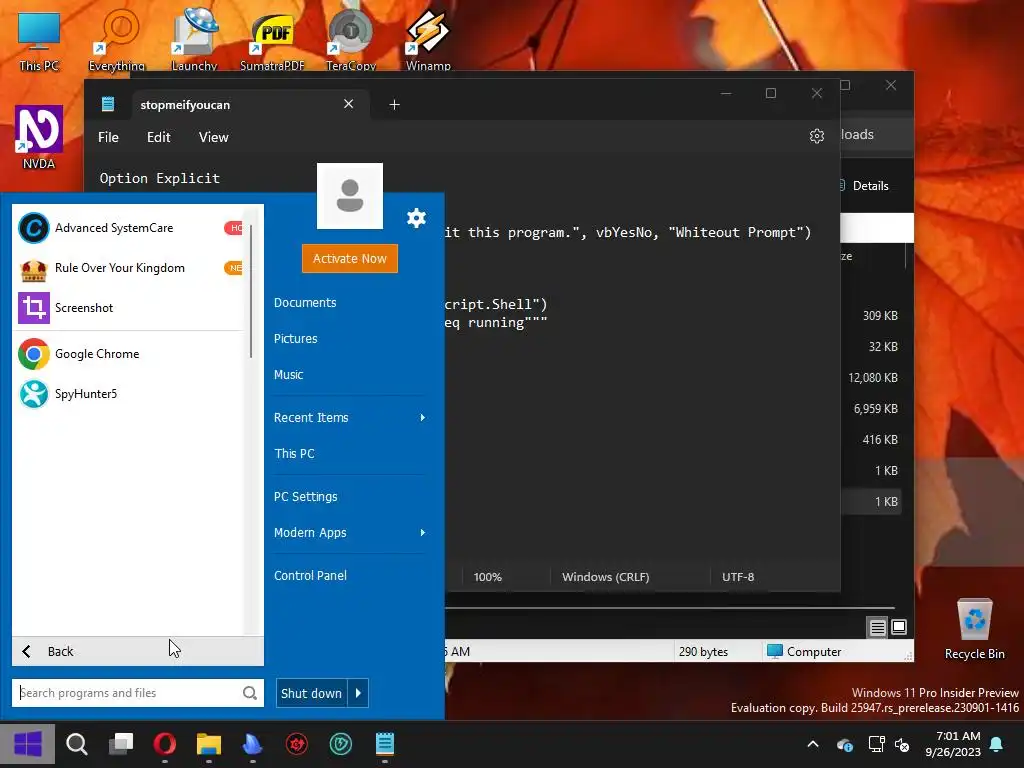Image resolution: width=1024 pixels, height=768 pixels.
Task: Open Notepad View menu
Action: click(x=214, y=137)
